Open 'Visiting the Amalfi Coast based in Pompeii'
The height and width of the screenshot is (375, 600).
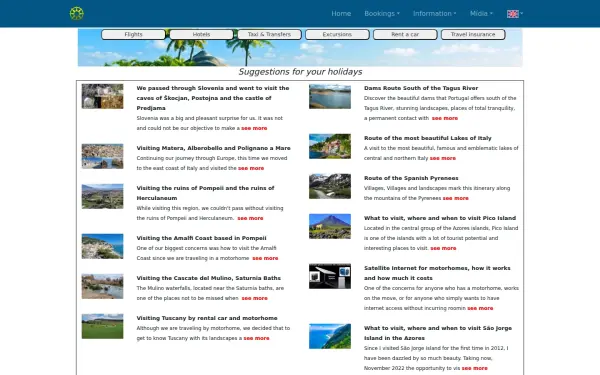[x=201, y=238]
